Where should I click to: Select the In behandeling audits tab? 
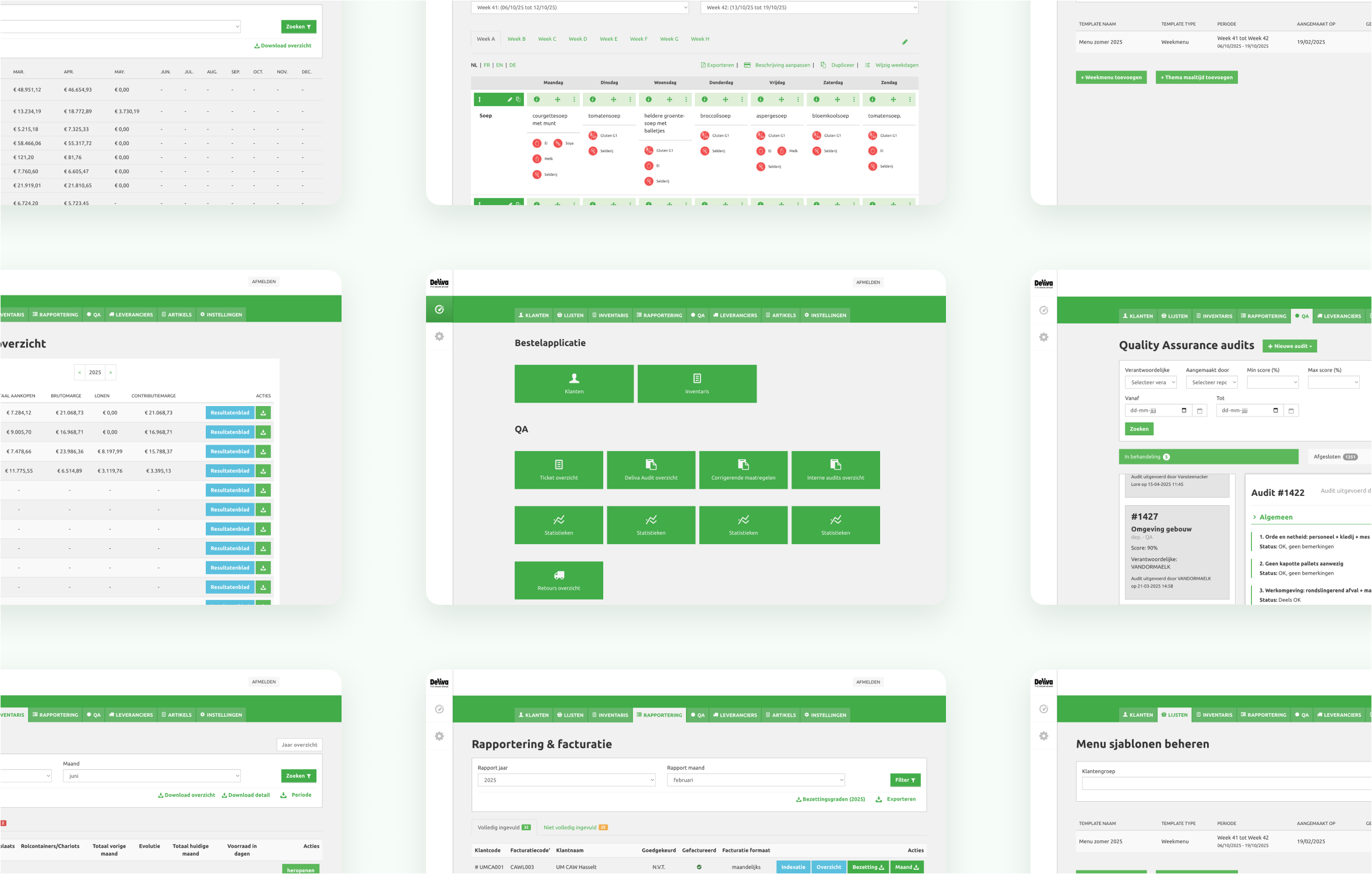1208,457
